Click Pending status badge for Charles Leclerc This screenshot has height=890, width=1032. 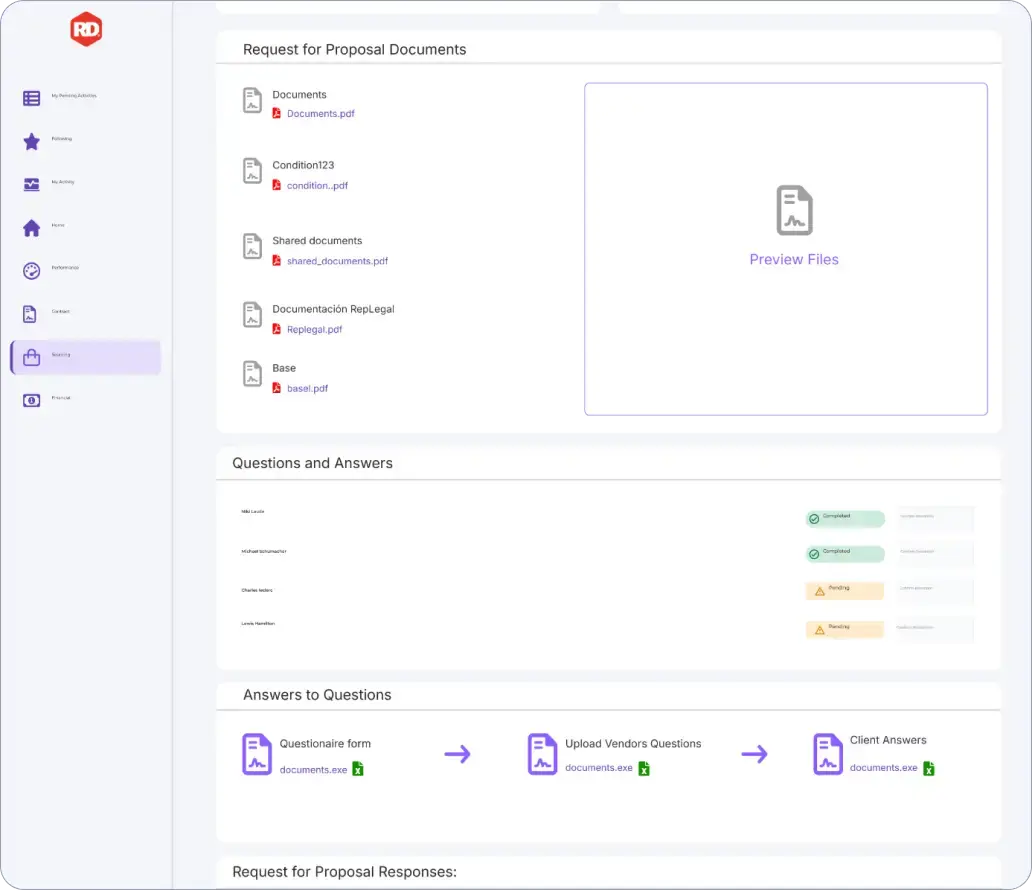point(845,590)
